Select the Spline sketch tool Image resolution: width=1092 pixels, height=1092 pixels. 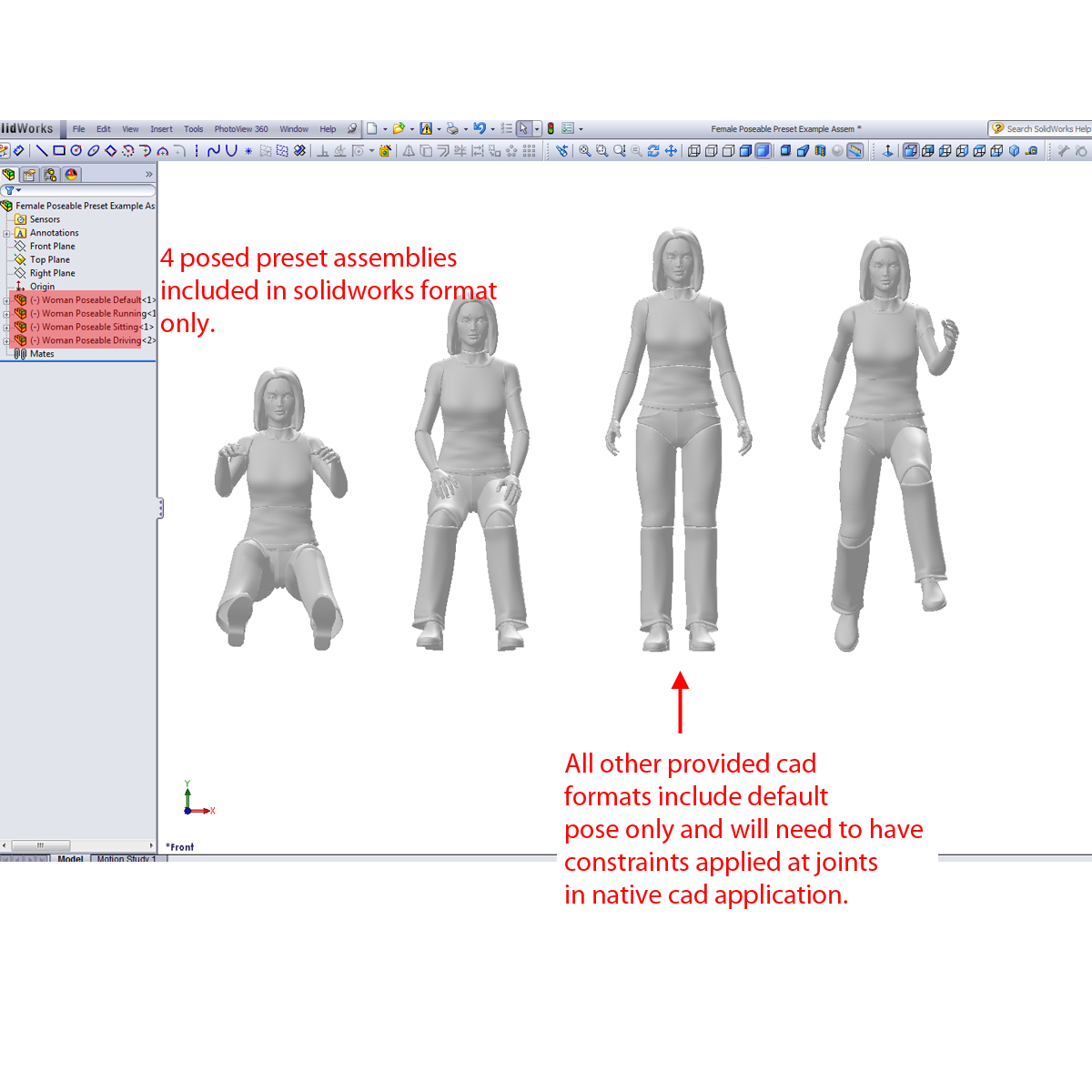pos(212,151)
